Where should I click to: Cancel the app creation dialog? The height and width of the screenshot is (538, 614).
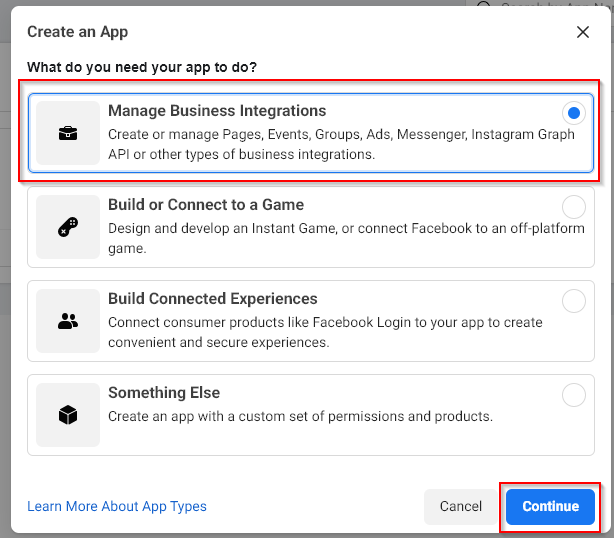[461, 507]
